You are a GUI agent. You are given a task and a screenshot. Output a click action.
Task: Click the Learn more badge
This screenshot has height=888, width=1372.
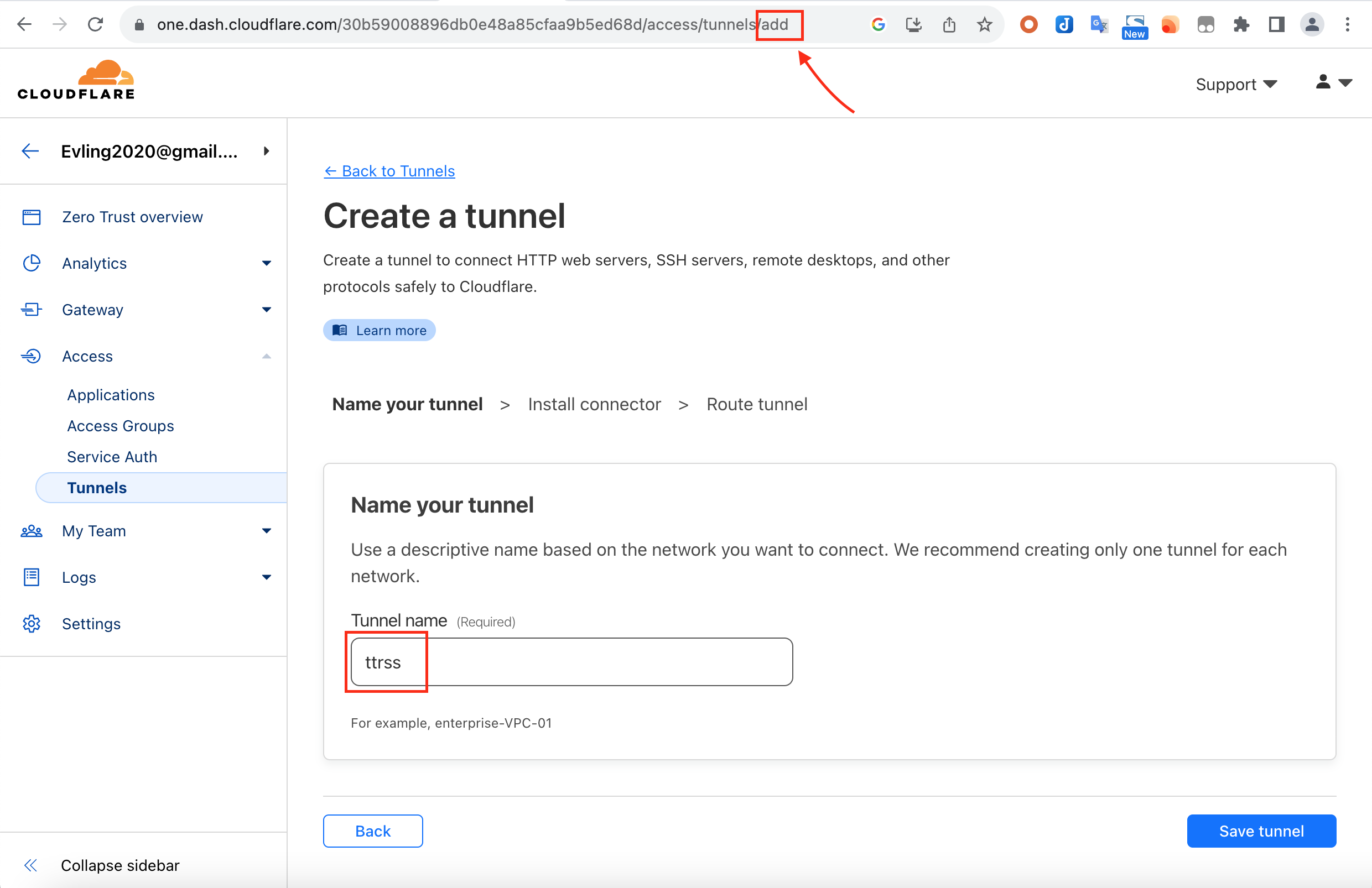coord(380,330)
